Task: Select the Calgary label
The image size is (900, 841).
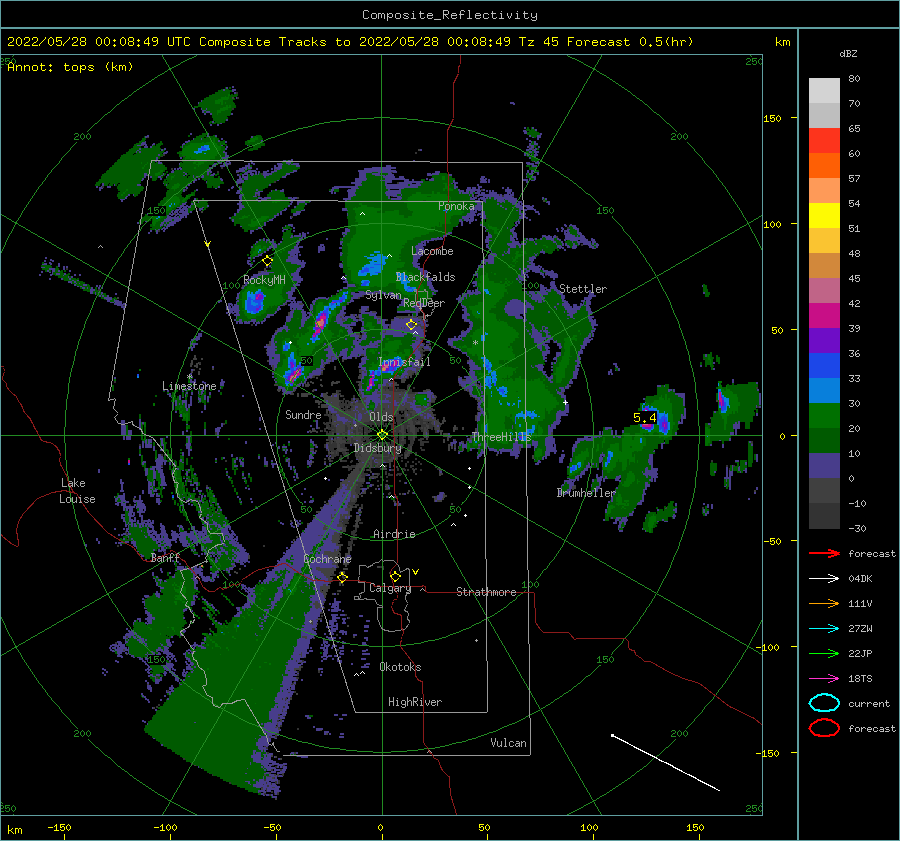Action: point(390,588)
